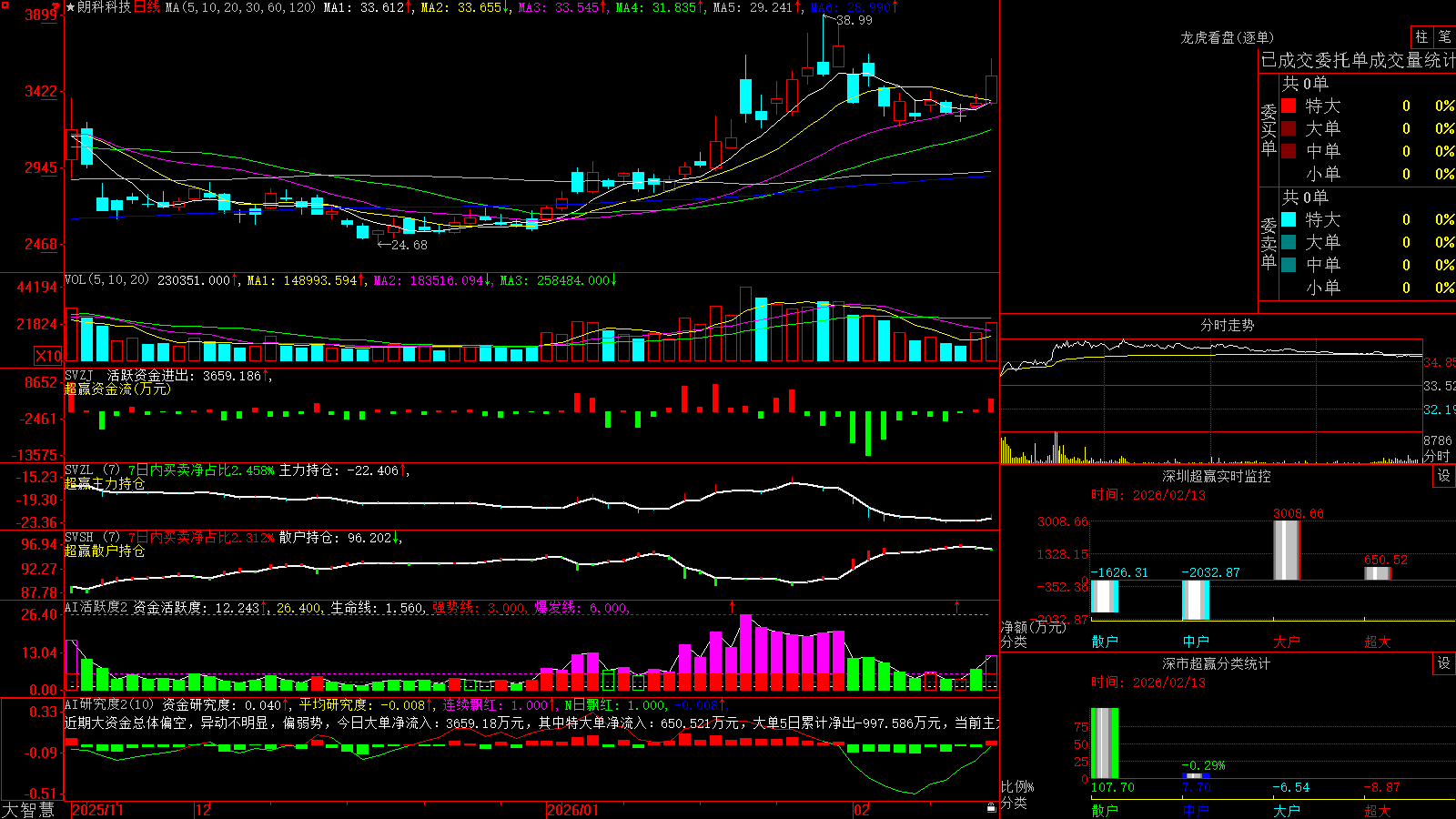Image resolution: width=1456 pixels, height=819 pixels.
Task: Click the 超赢散户持仓 label
Action: [x=105, y=551]
